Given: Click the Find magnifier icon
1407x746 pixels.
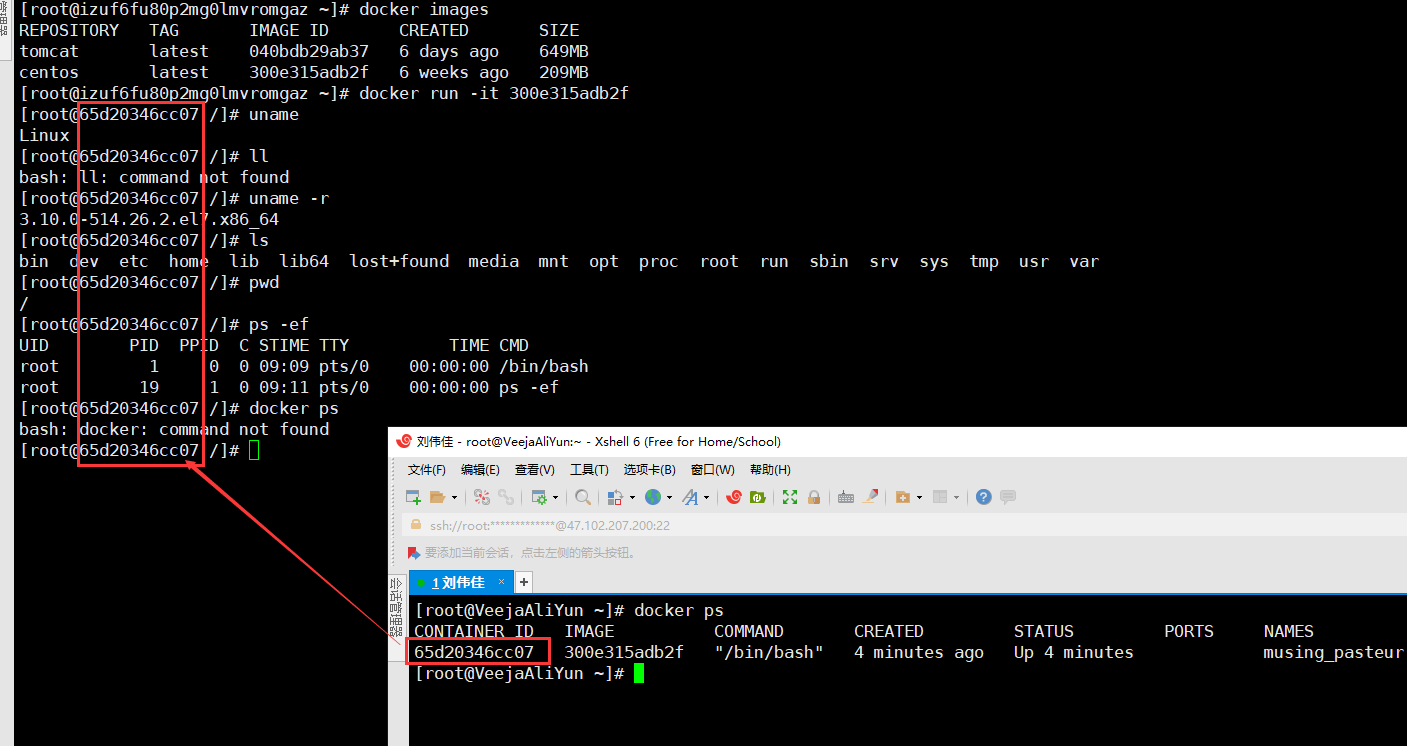Looking at the screenshot, I should (583, 497).
